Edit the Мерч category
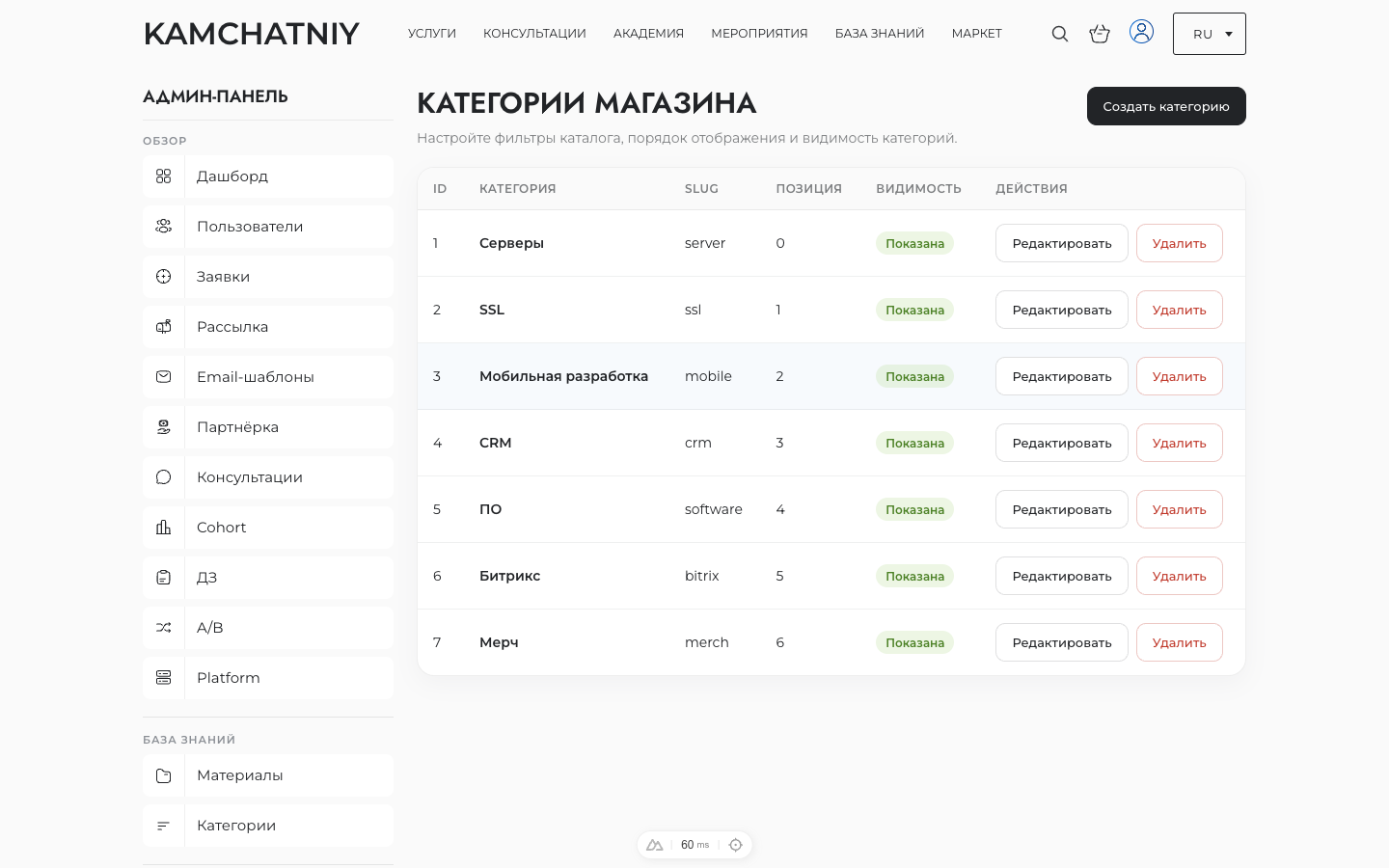1389x868 pixels. pyautogui.click(x=1062, y=642)
